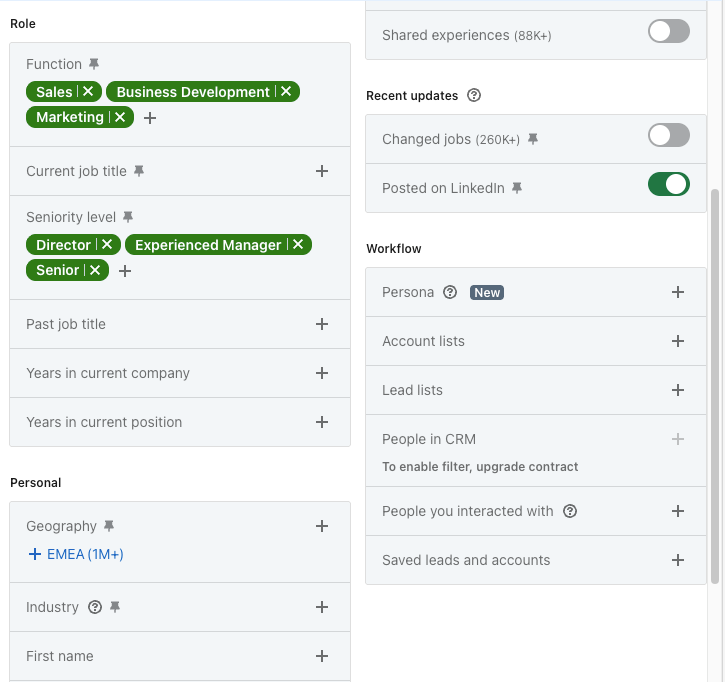Screen dimensions: 725x682
Task: Click the vertical scrollbar on right edge
Action: click(714, 380)
